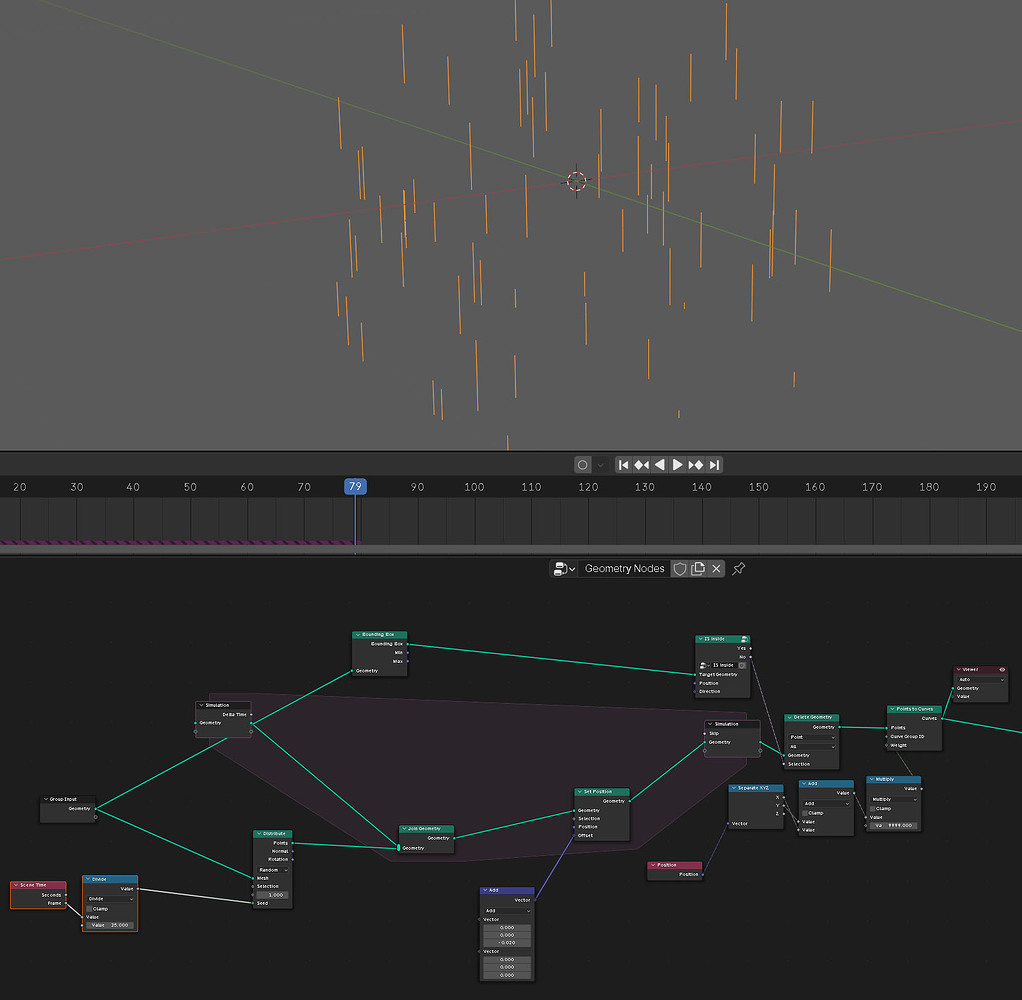
Task: Toggle auto keying record button
Action: (x=583, y=465)
